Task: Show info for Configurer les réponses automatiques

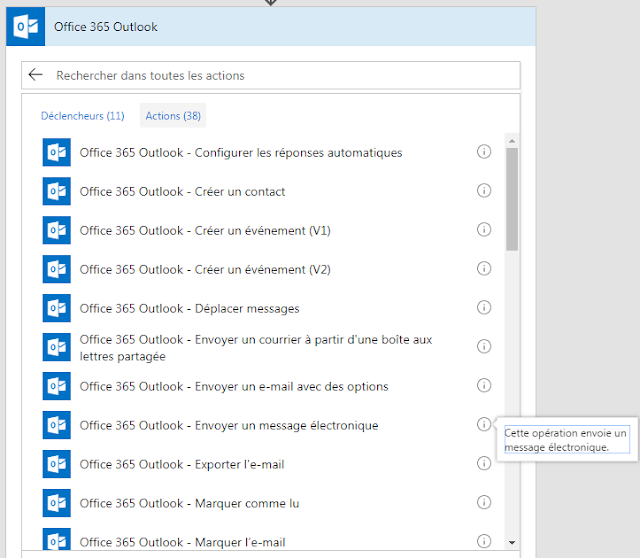Action: pos(484,152)
